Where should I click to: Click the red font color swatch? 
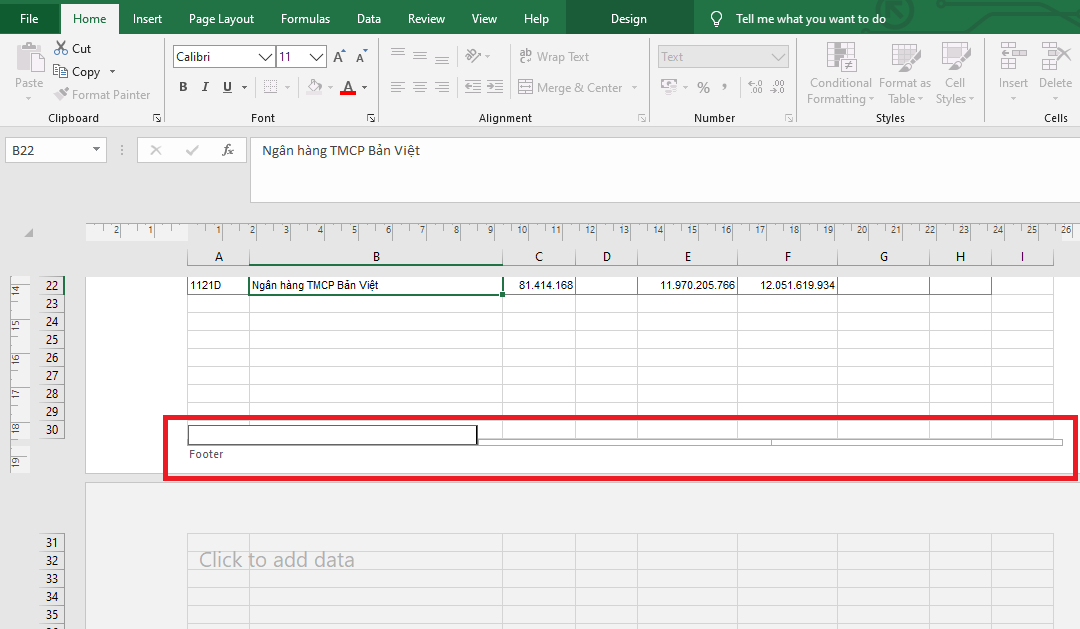pyautogui.click(x=348, y=88)
